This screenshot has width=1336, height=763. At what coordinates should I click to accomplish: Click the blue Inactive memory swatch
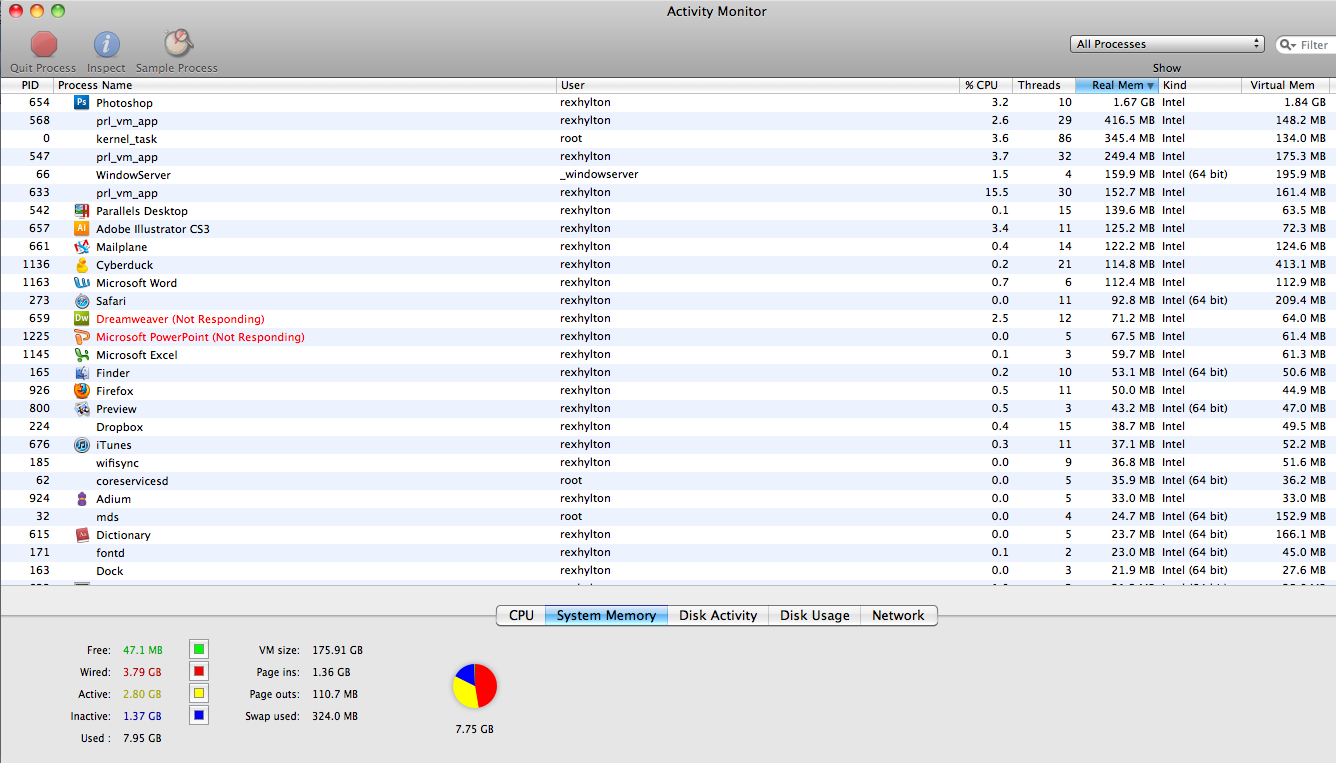point(199,716)
